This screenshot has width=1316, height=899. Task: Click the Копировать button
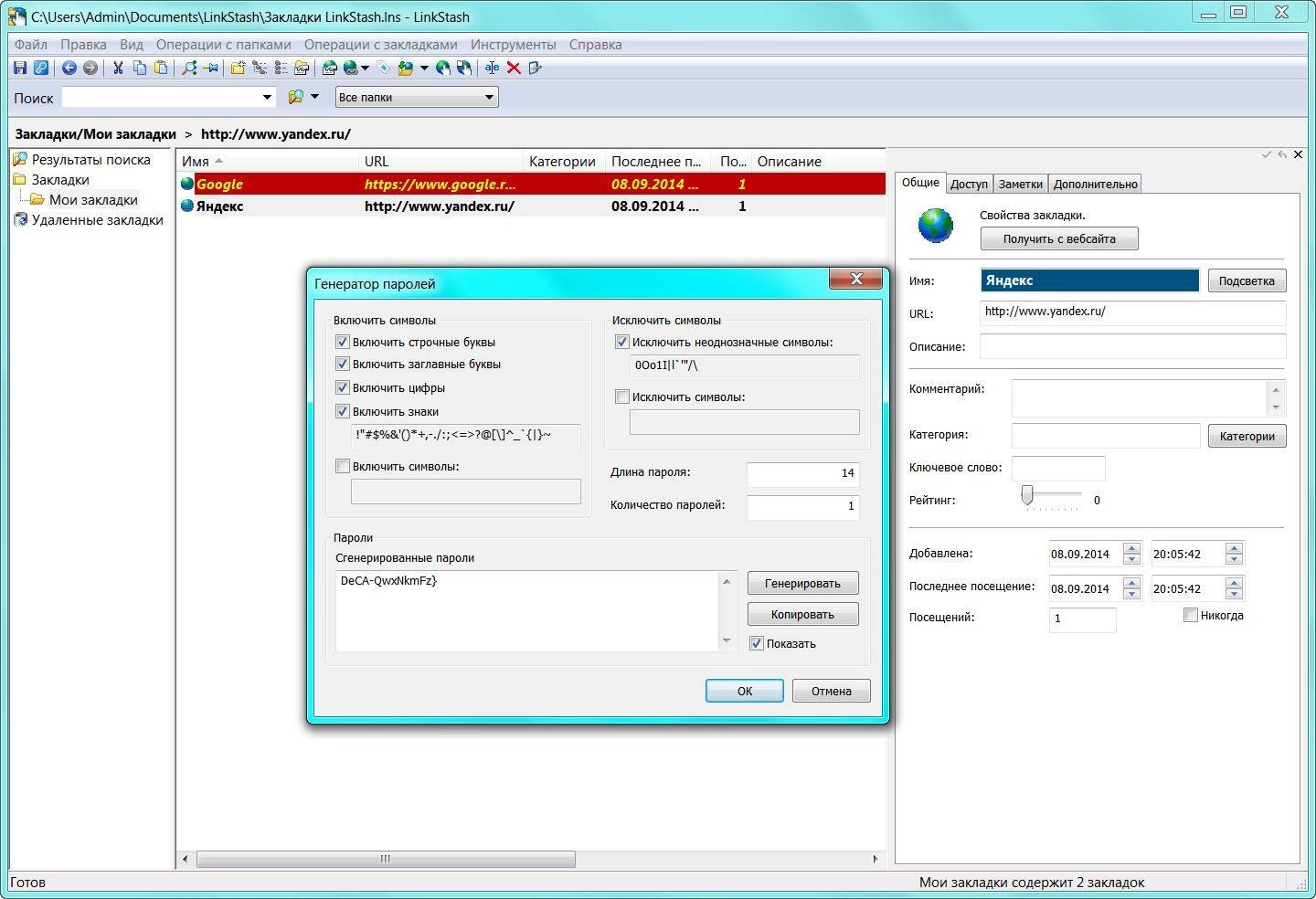tap(802, 614)
